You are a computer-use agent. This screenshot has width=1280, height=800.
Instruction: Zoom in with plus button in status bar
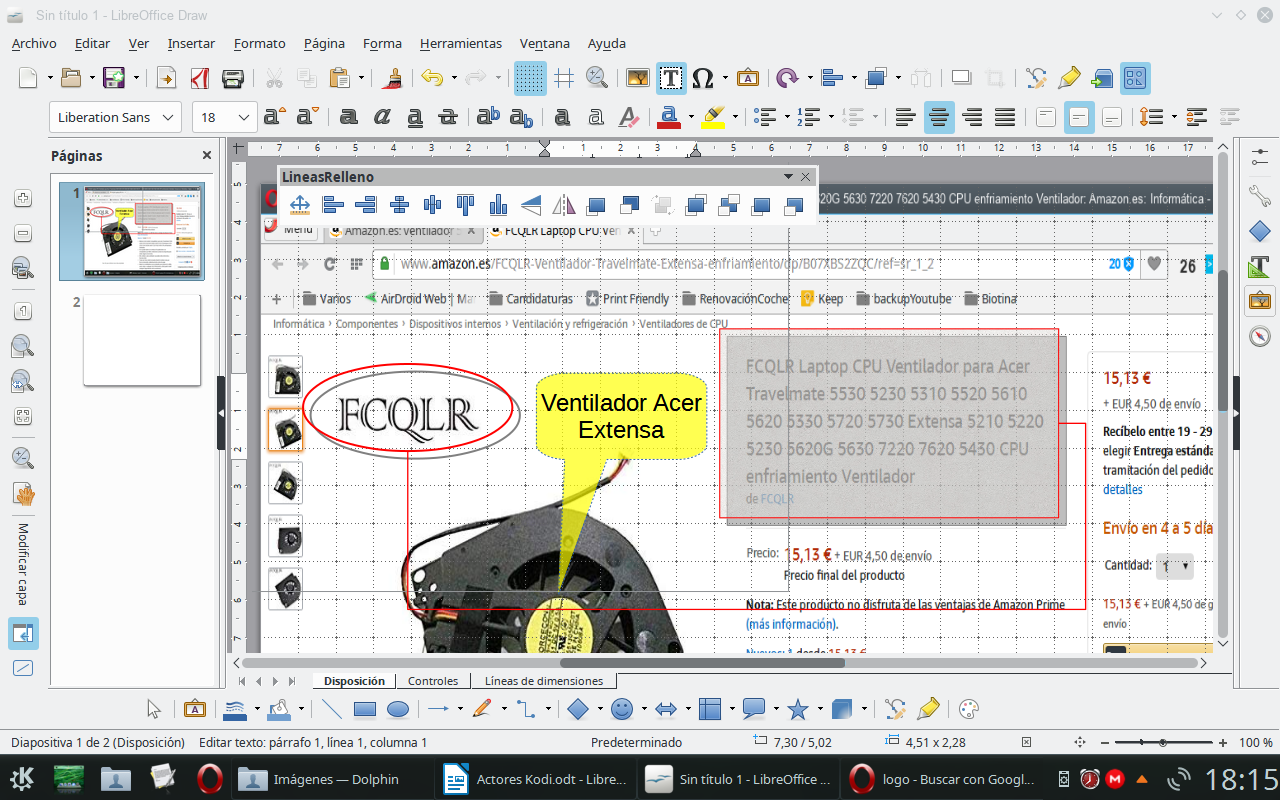coord(1223,743)
